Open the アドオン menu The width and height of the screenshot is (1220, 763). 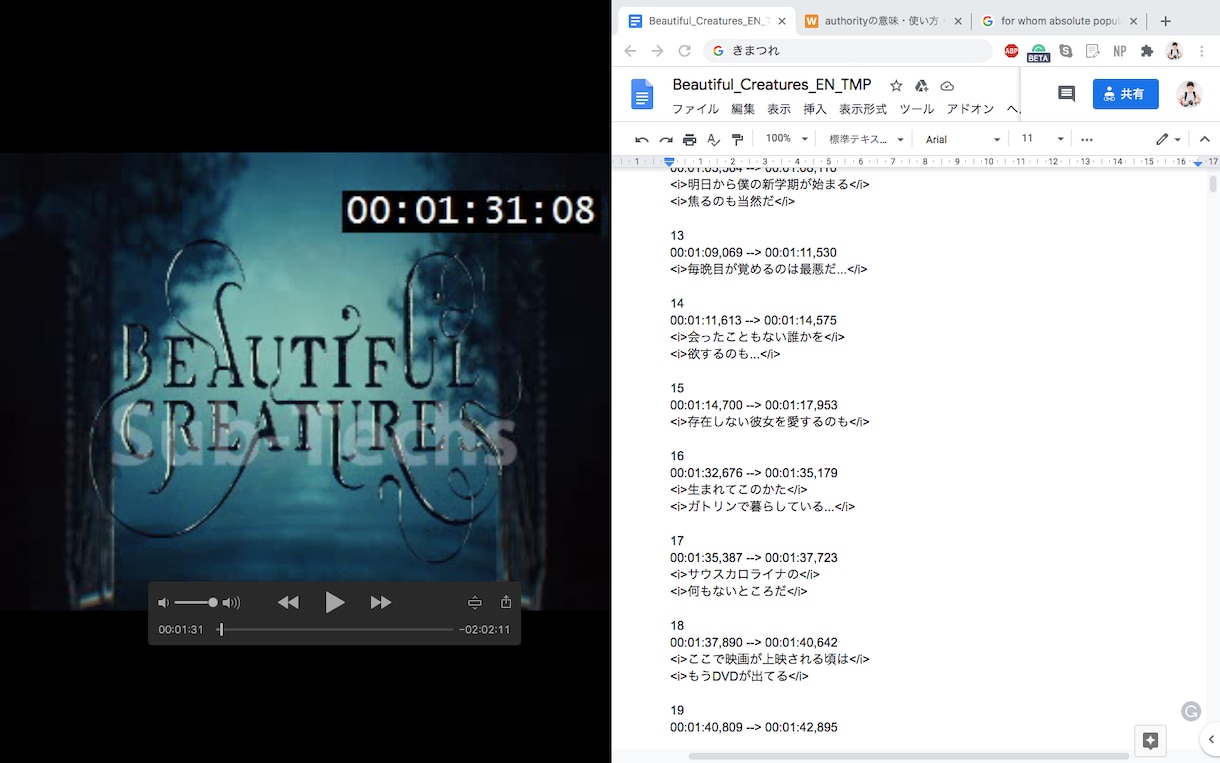click(x=970, y=109)
